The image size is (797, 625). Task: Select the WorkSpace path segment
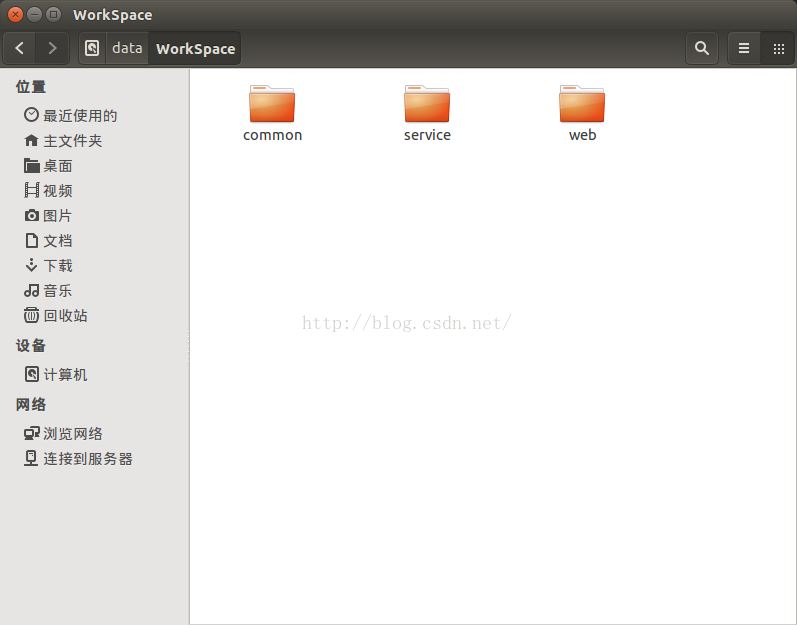[x=195, y=48]
